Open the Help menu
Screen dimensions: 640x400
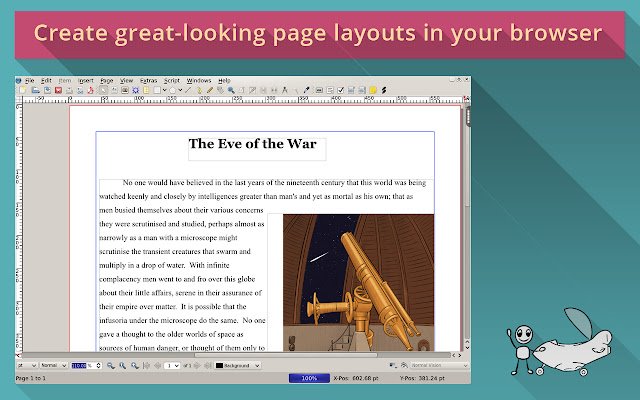[x=224, y=81]
